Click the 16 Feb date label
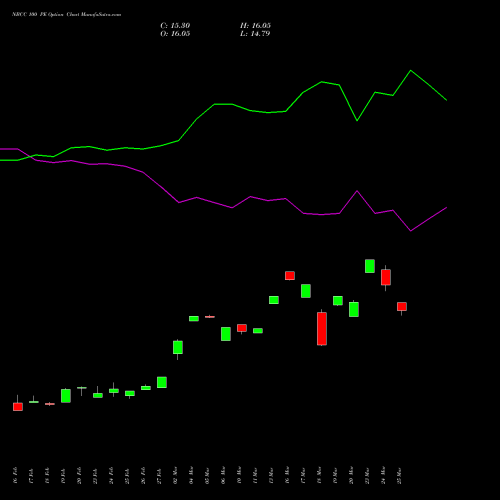Screen dimensions: 500x500 tap(15, 476)
